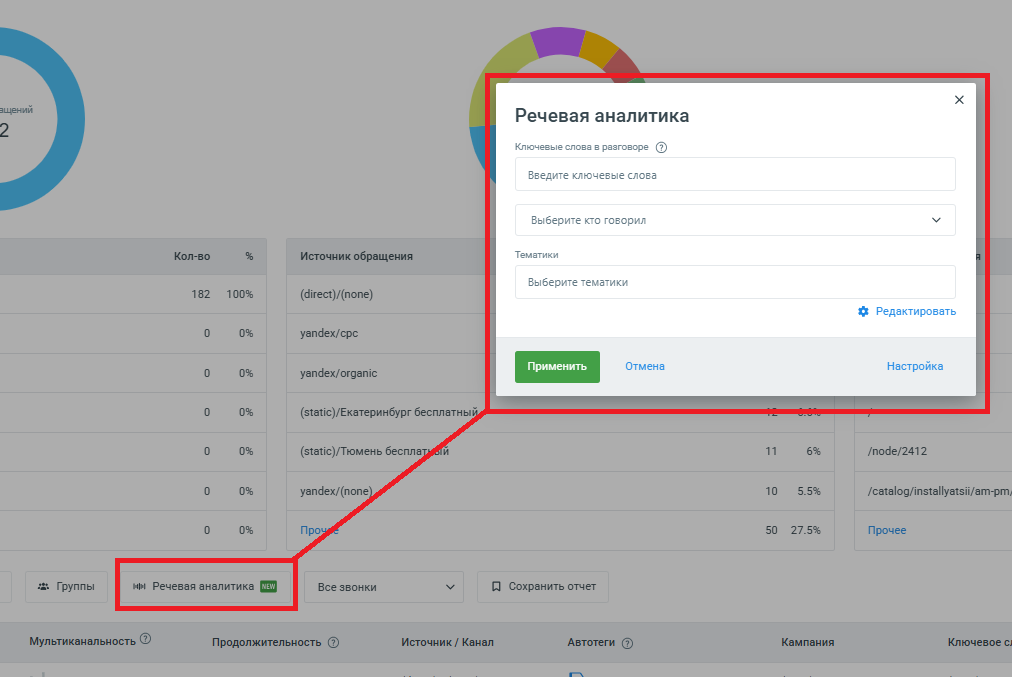Sort by the Продолжительность column header
1012x677 pixels.
(267, 642)
